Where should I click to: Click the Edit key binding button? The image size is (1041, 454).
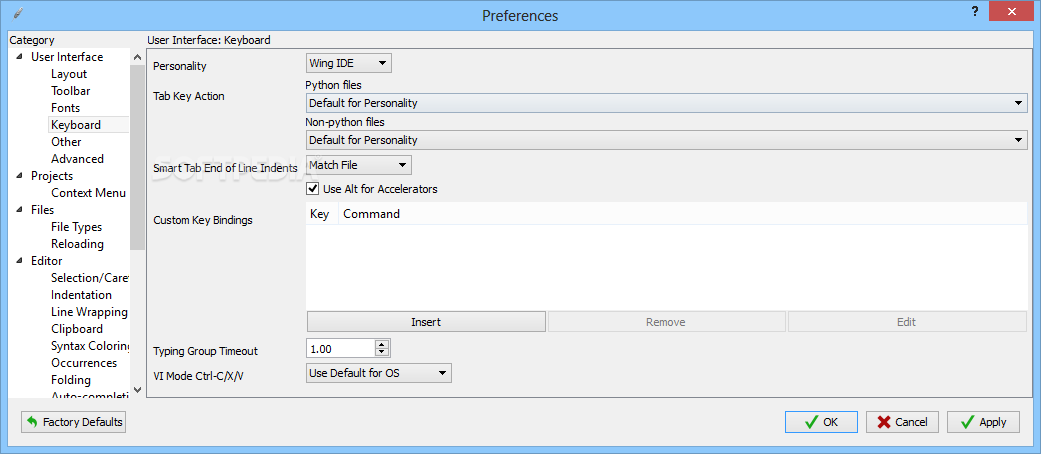pyautogui.click(x=906, y=322)
